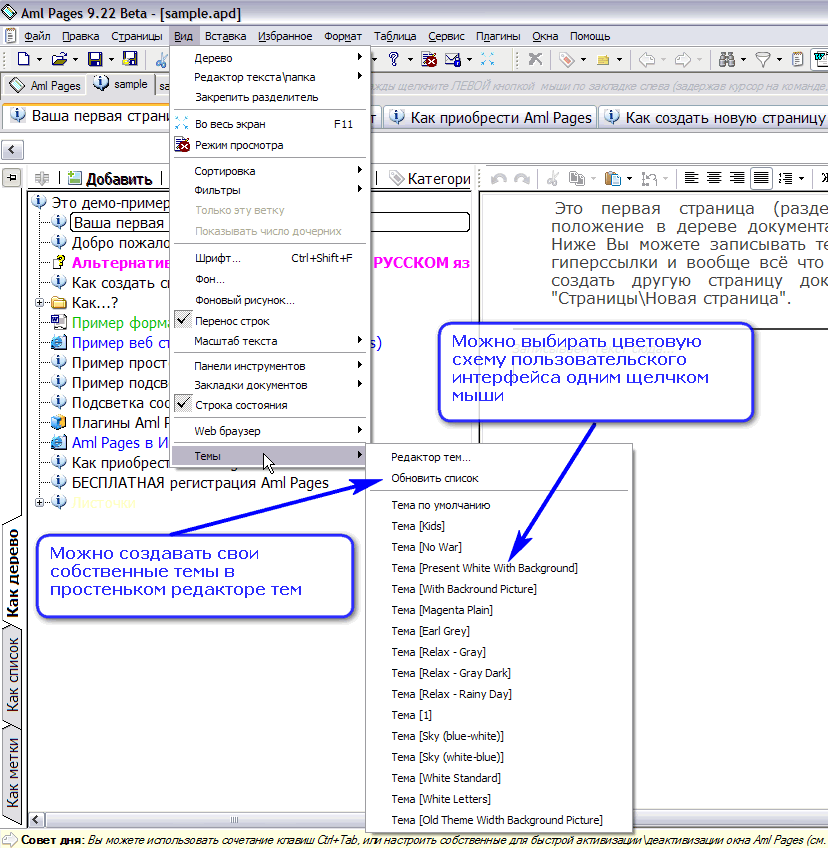Screen dimensions: 828x848
Task: Click the view mode red X icon
Action: pos(429,59)
